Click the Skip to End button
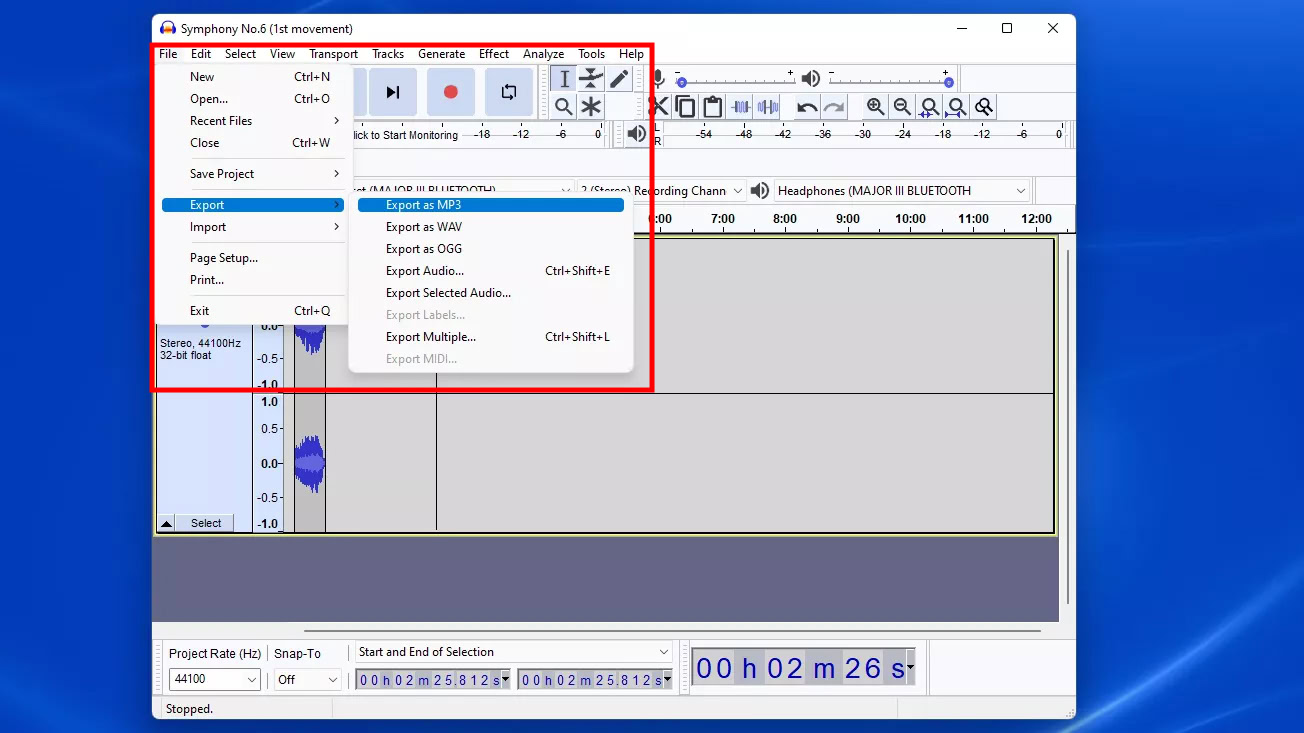Image resolution: width=1304 pixels, height=733 pixels. click(393, 92)
